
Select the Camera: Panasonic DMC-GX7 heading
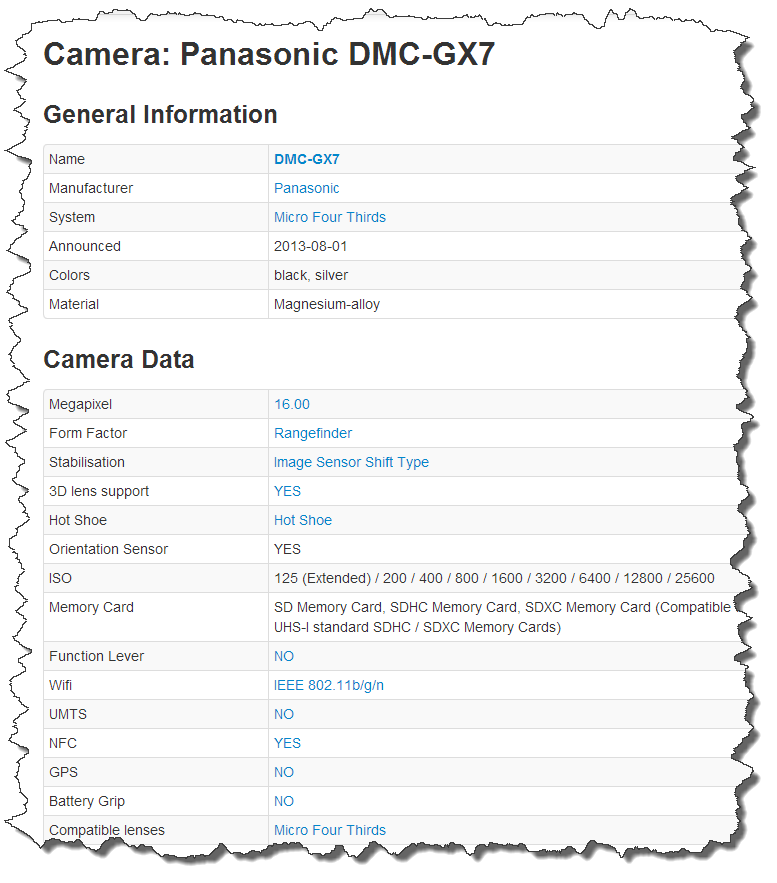coord(269,55)
